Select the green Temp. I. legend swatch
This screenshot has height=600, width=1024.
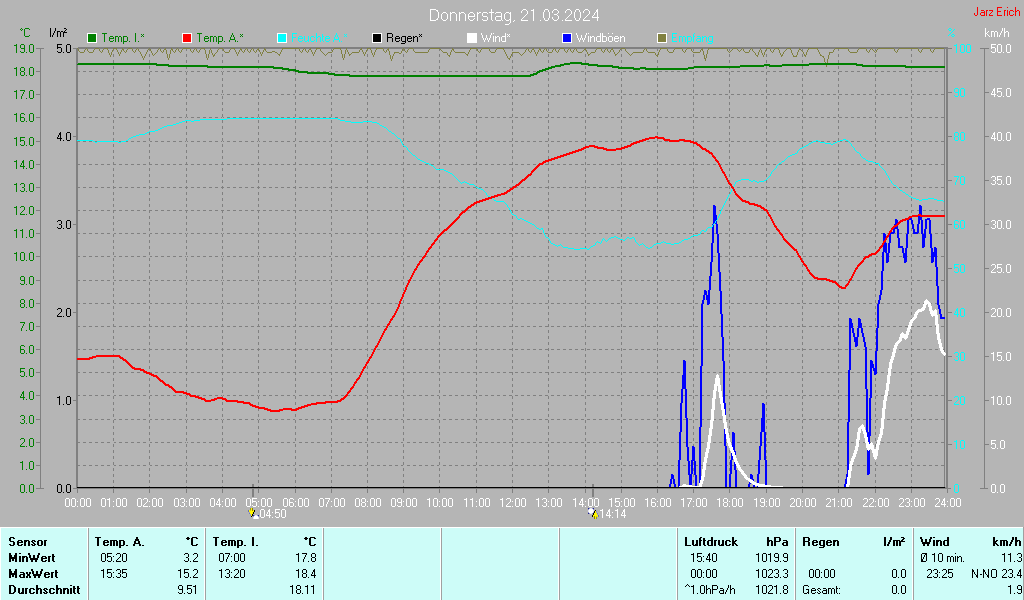[93, 38]
